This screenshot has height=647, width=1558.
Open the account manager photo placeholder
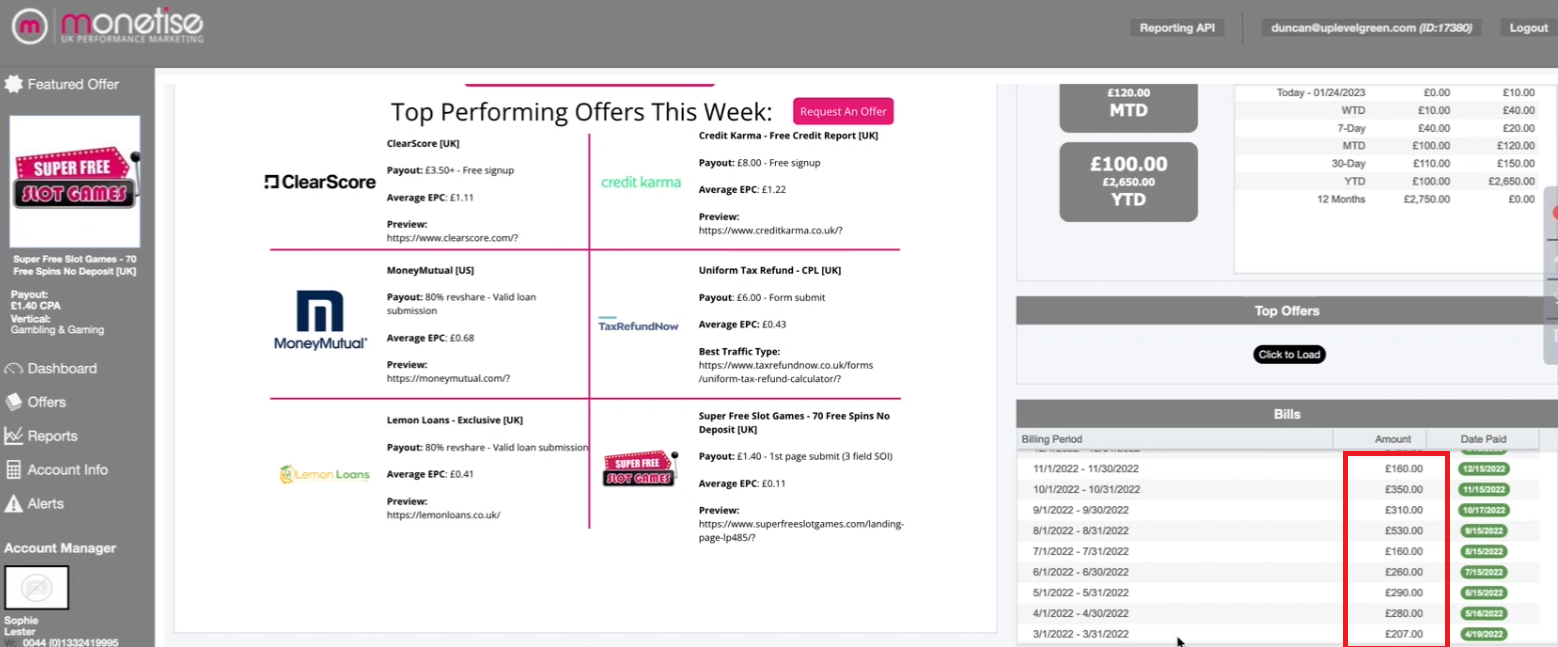click(x=36, y=588)
